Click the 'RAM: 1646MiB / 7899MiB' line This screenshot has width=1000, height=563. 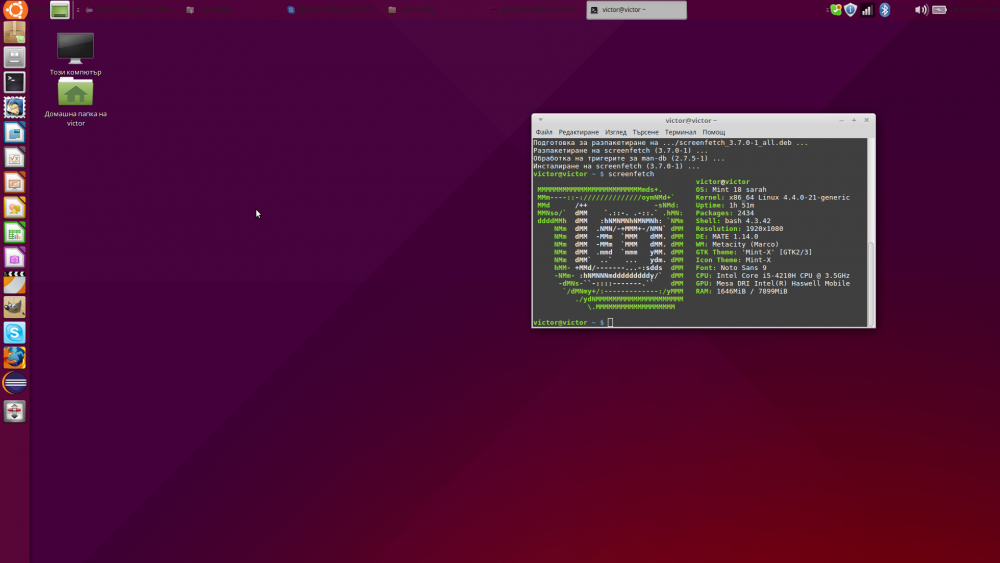click(741, 291)
